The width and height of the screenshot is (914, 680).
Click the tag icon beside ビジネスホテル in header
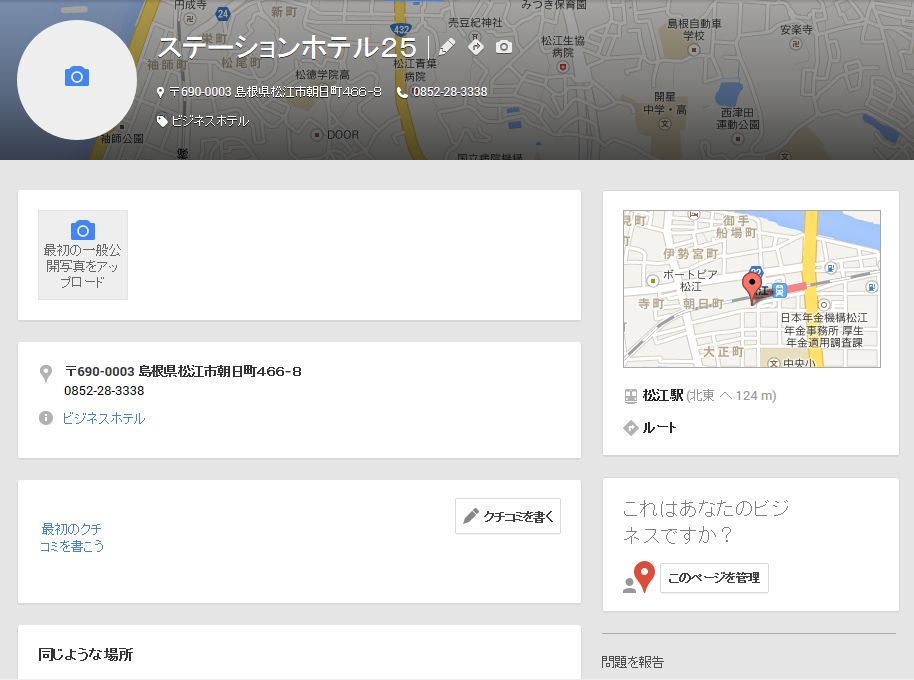pos(162,121)
